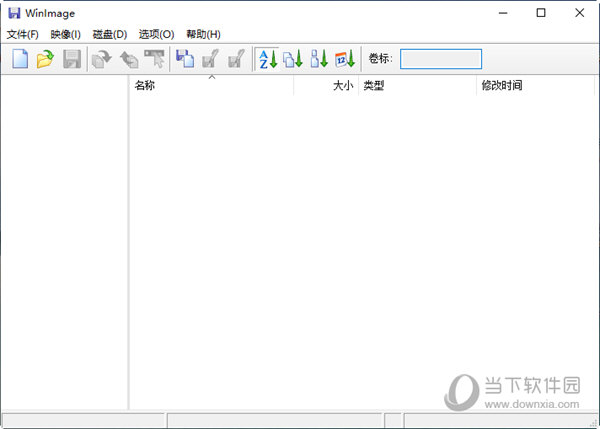Sort list by 大小 column header
This screenshot has height=429, width=600.
coord(326,85)
